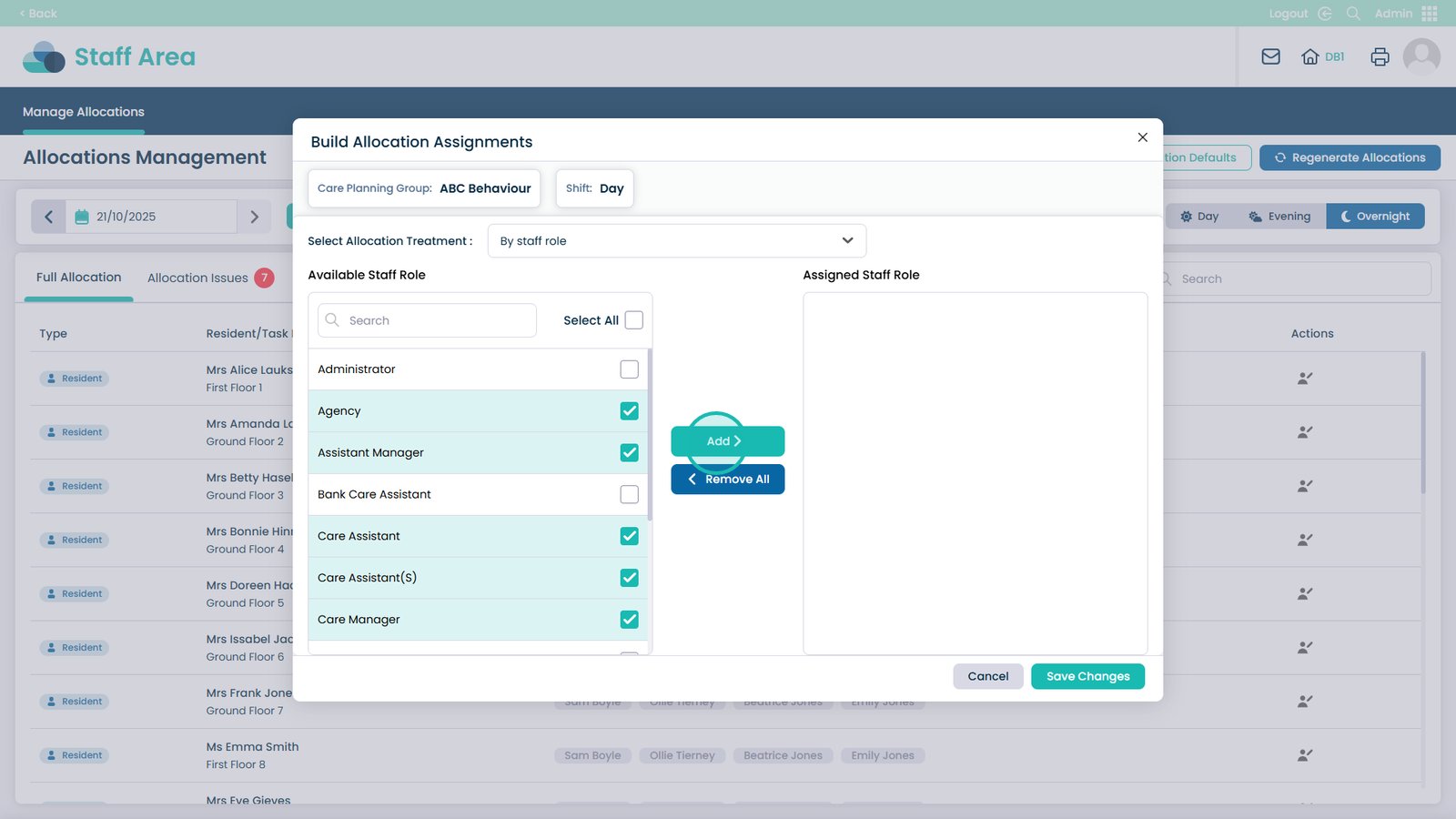Click the staff role Search field
Viewport: 1456px width, 819px height.
428,320
